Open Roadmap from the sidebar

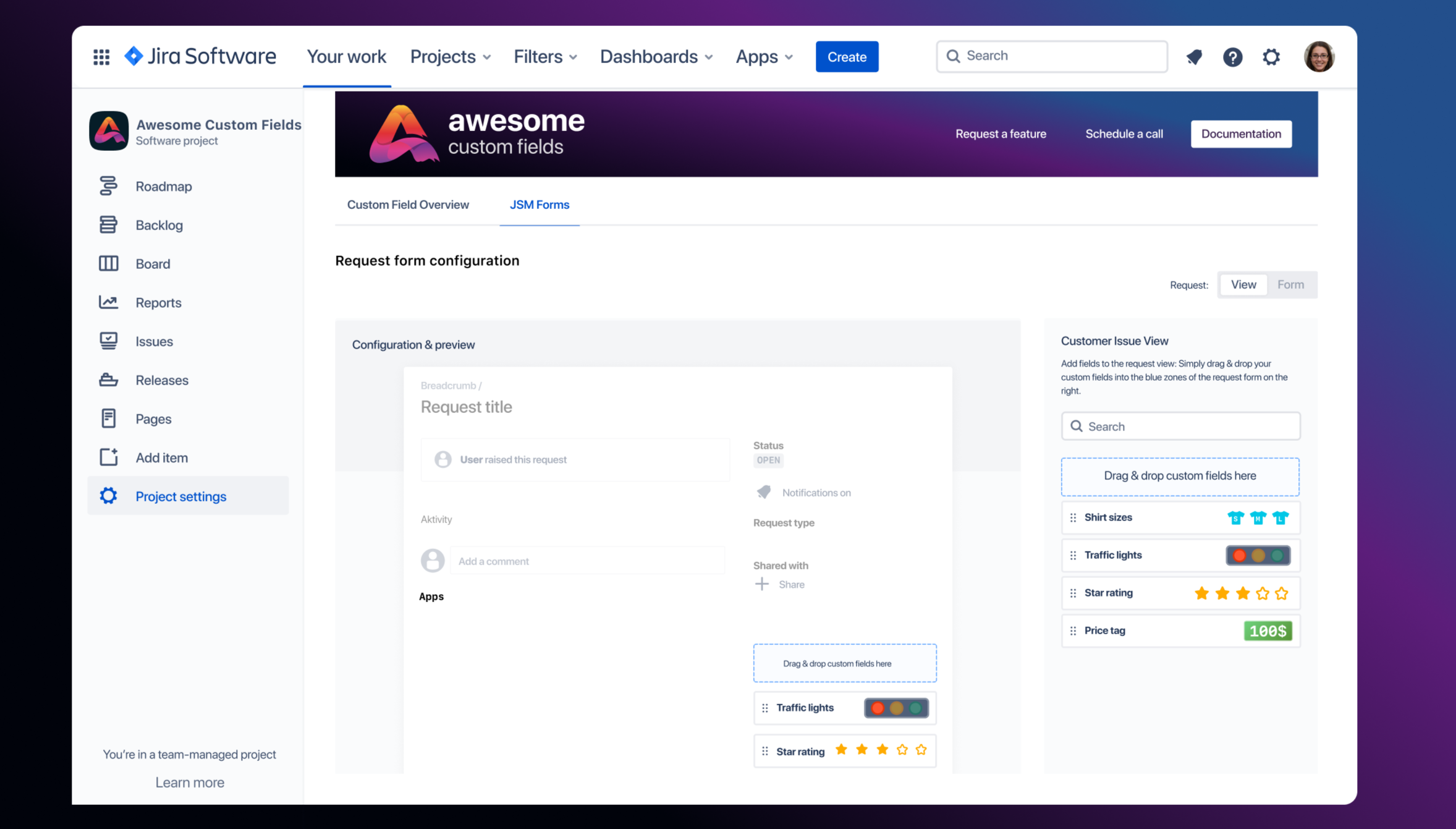point(163,186)
